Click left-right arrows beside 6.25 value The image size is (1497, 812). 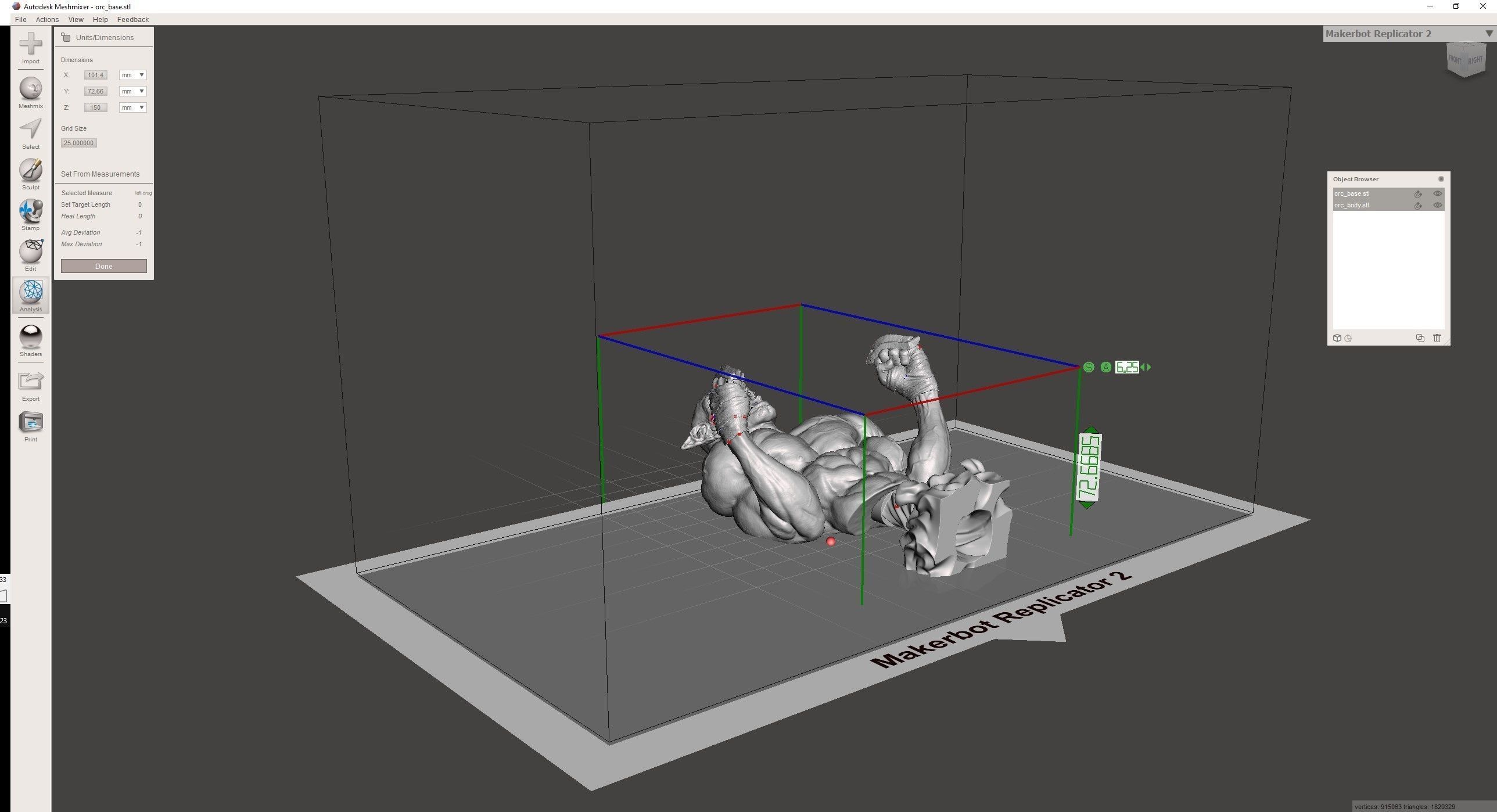(x=1146, y=367)
